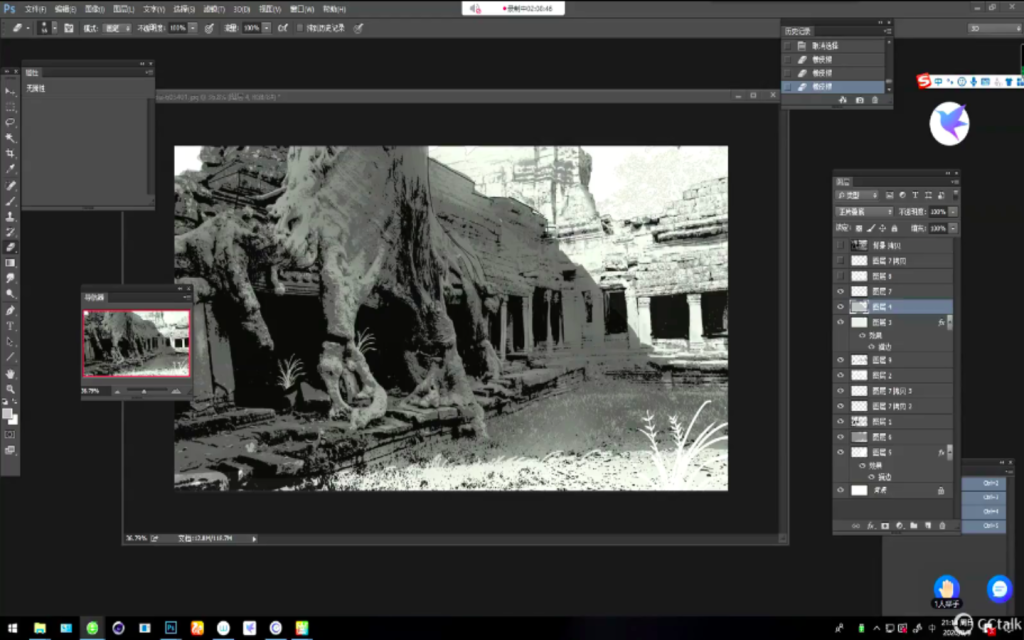Select the Crop tool
The width and height of the screenshot is (1024, 640).
[x=11, y=153]
